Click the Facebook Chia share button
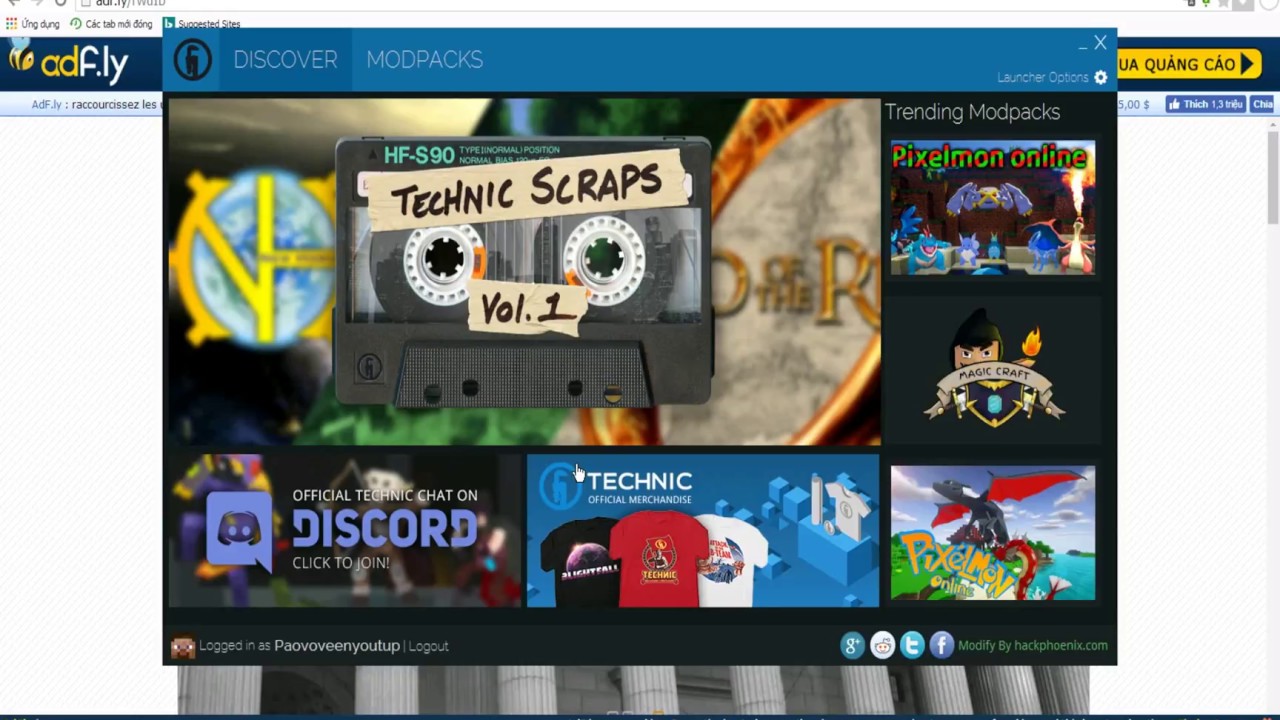This screenshot has width=1280, height=720. tap(1262, 104)
